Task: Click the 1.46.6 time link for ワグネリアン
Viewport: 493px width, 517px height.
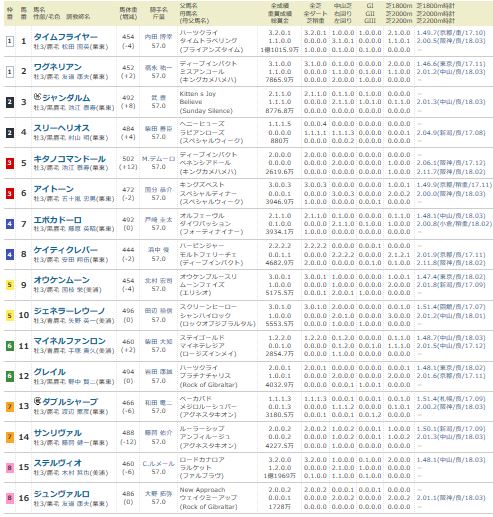Action: tap(451, 63)
